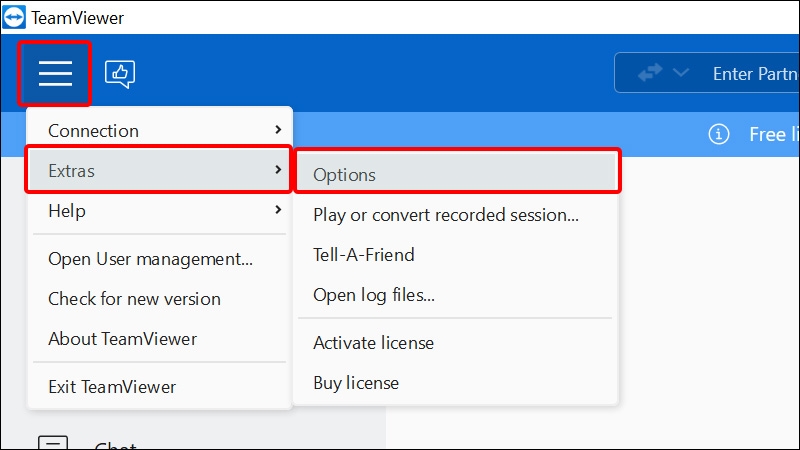
Task: Click the thumbs-up feedback icon
Action: pyautogui.click(x=120, y=74)
